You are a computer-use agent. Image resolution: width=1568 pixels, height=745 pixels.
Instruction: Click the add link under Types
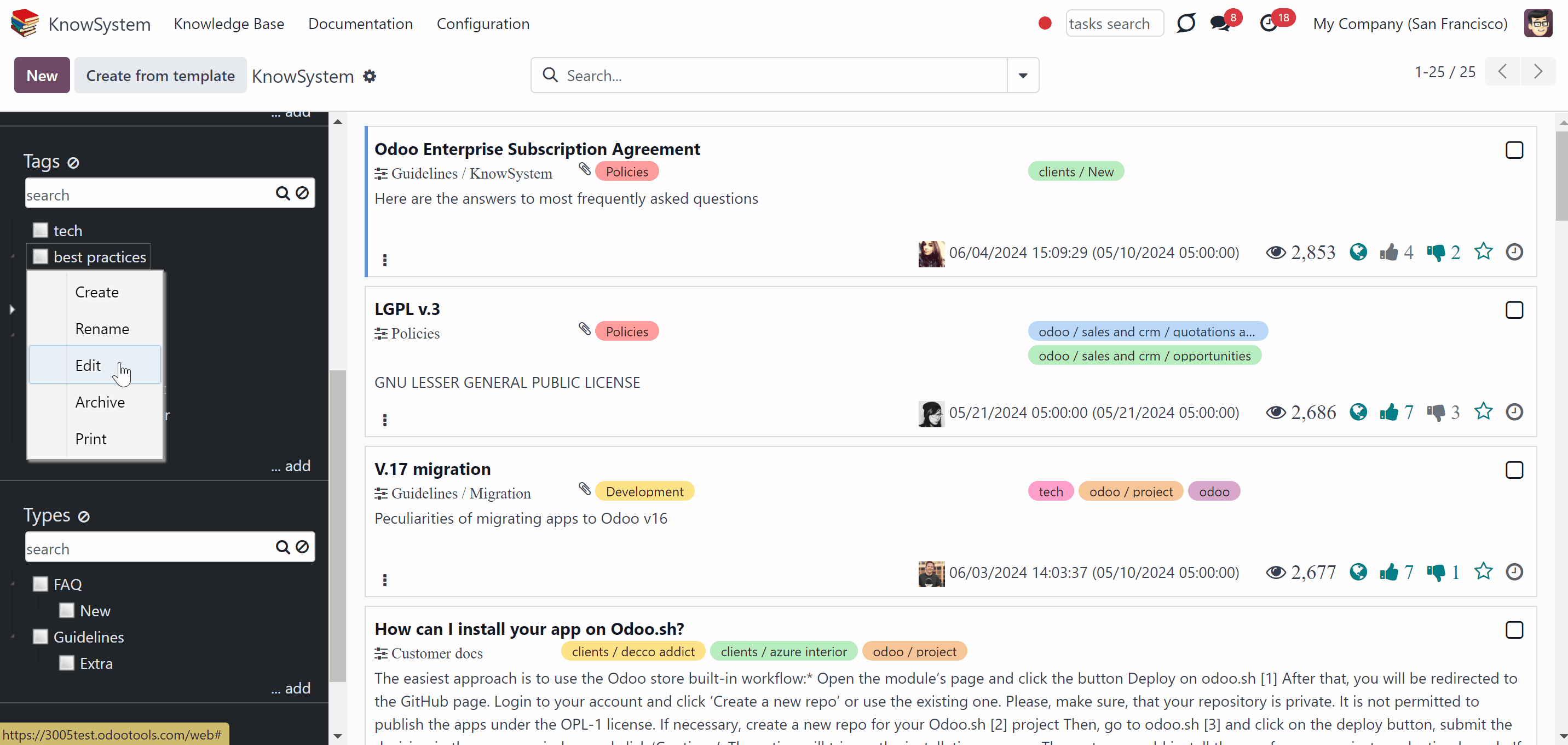pos(291,689)
